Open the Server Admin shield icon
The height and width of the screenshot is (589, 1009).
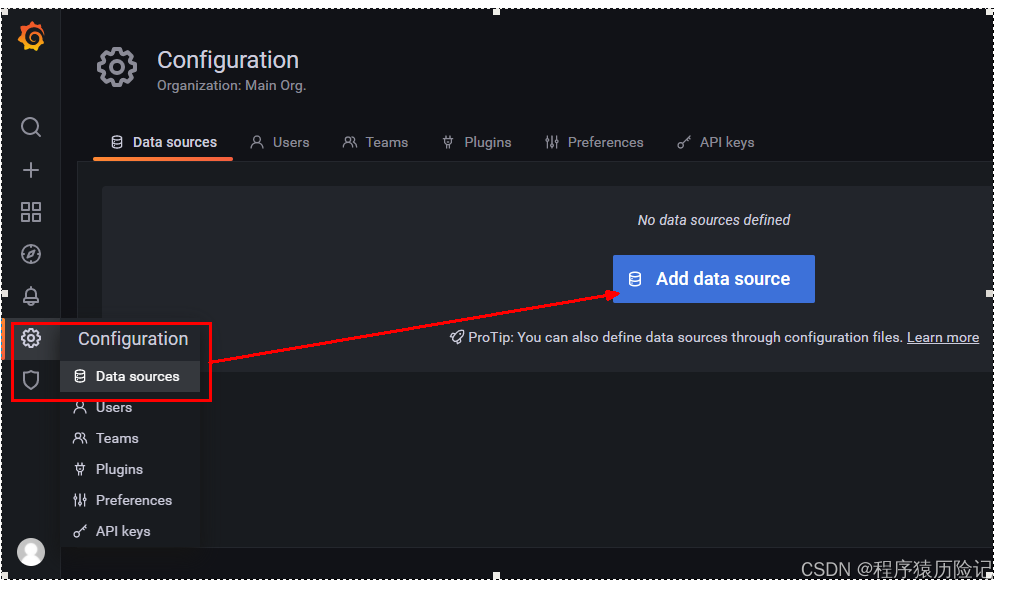(31, 380)
